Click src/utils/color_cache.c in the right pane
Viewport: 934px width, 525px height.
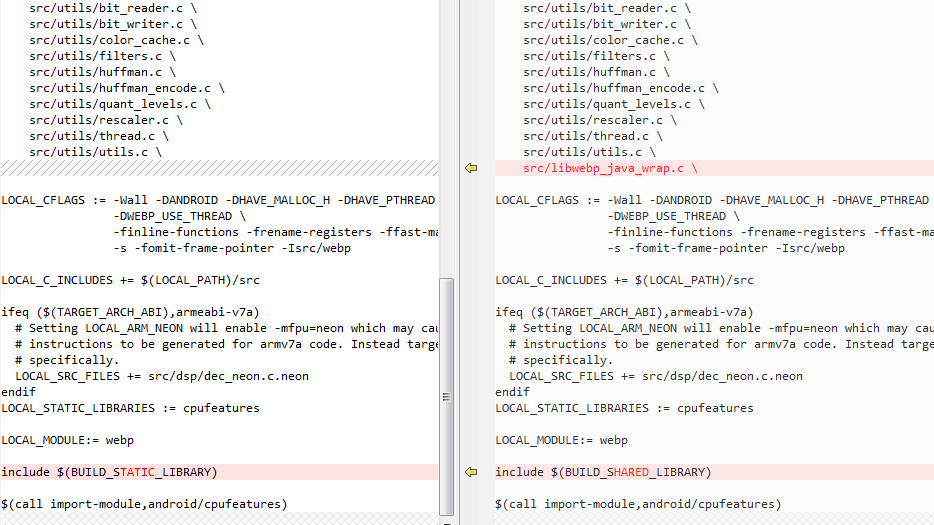(x=610, y=41)
